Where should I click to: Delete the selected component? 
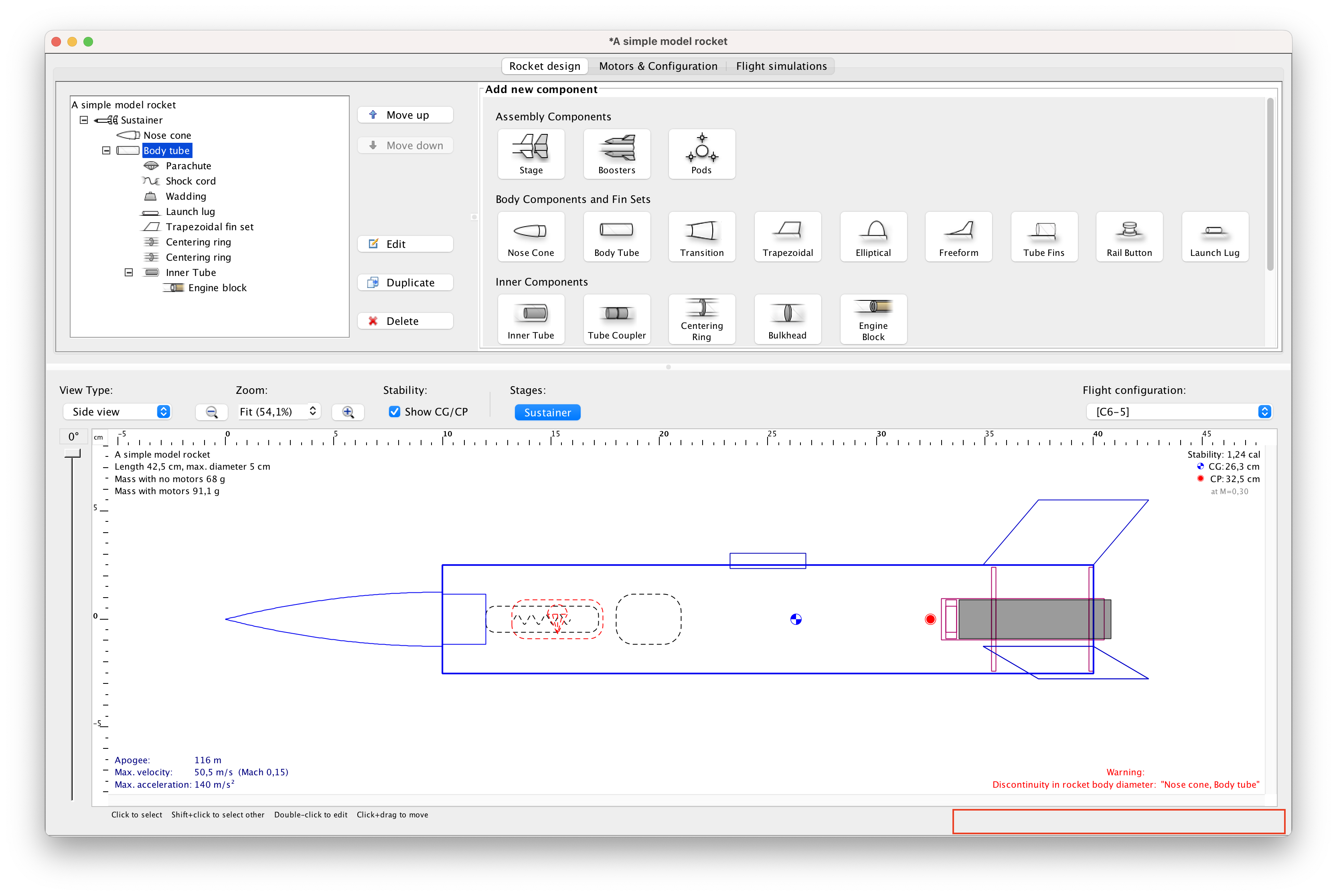pos(405,320)
